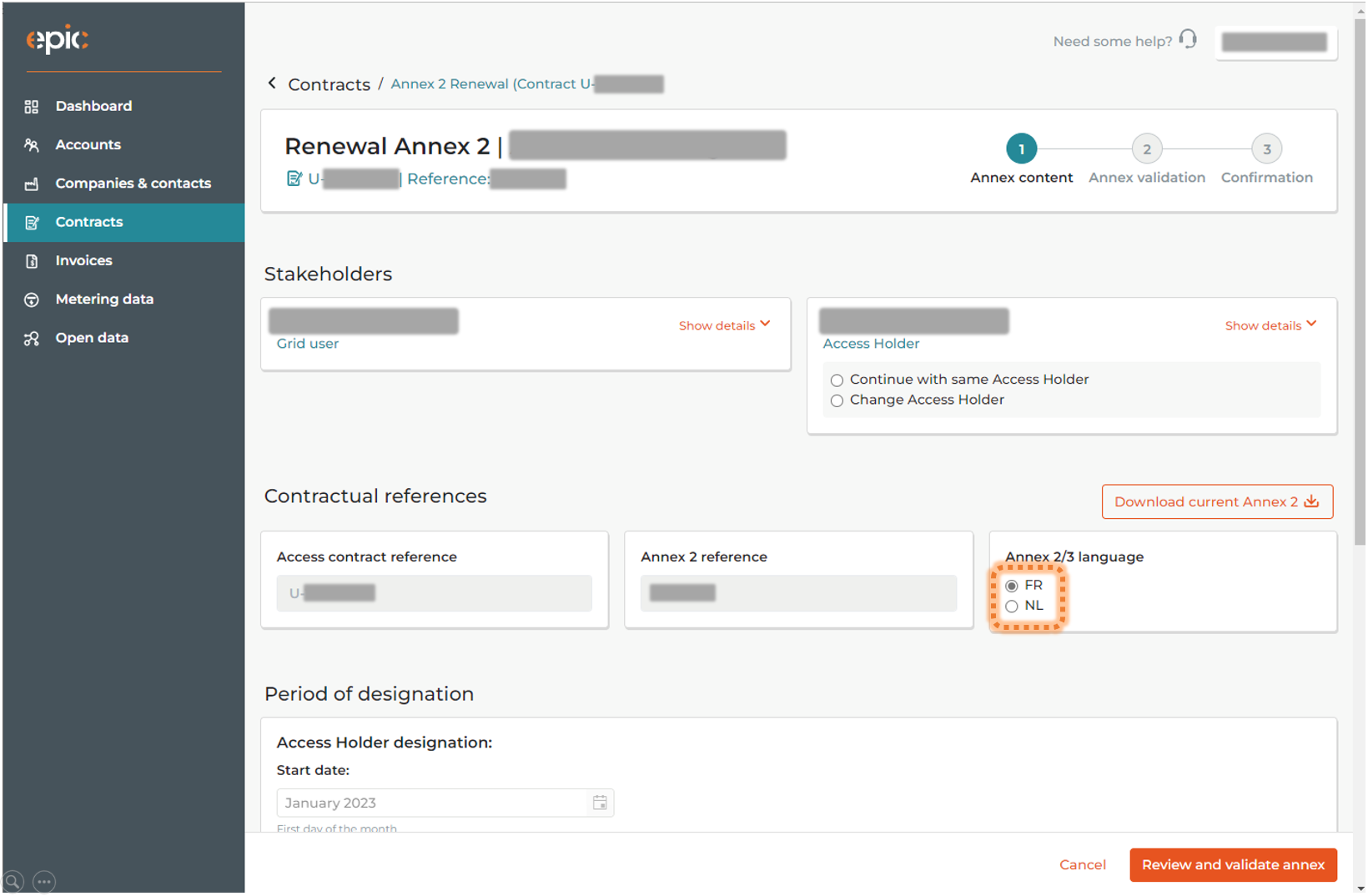Click the epic logo

point(57,39)
